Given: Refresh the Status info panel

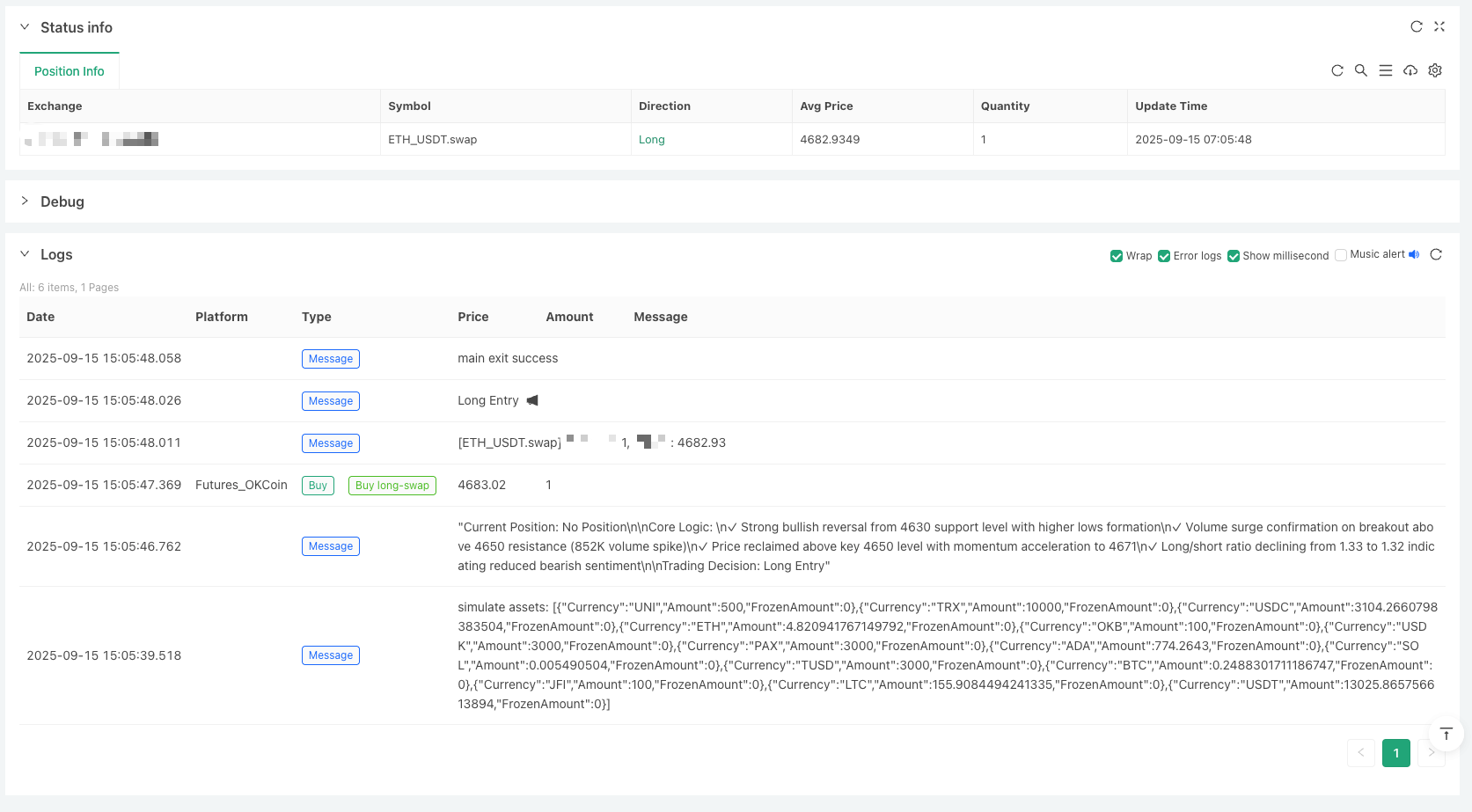Looking at the screenshot, I should click(x=1417, y=26).
